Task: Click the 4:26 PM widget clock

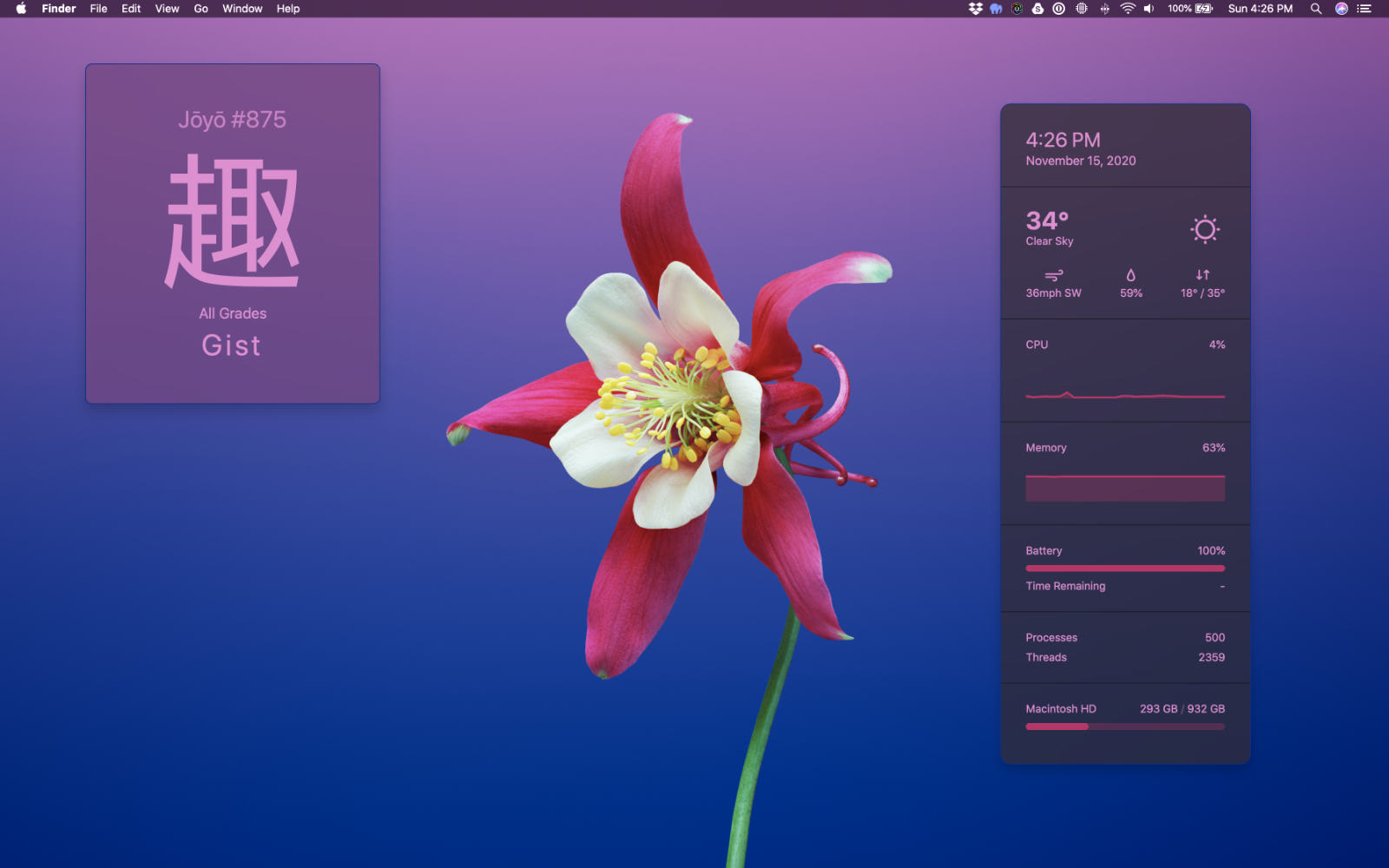Action: [x=1063, y=140]
